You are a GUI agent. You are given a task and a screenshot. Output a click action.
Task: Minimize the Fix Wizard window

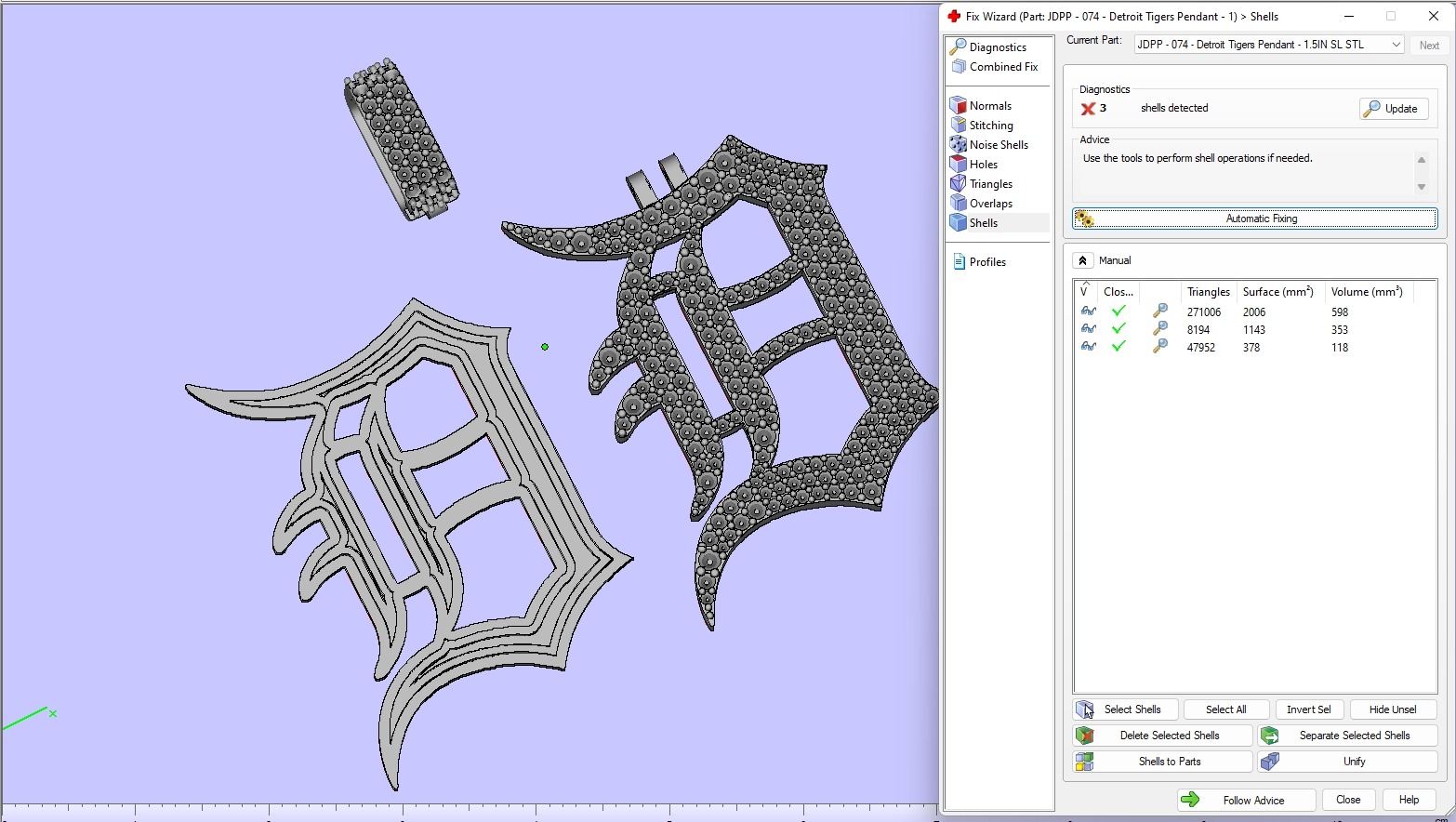pos(1348,16)
